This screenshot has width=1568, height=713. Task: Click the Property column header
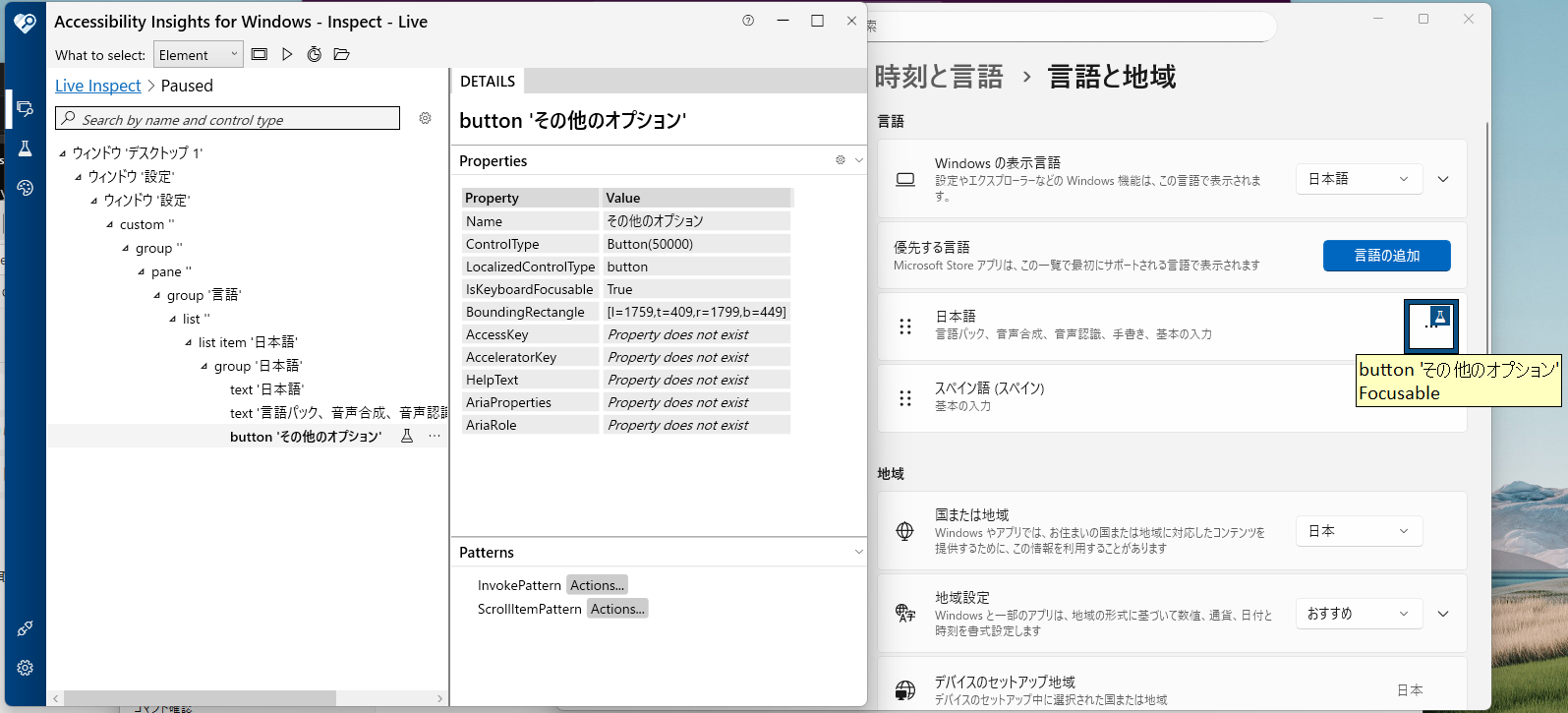pyautogui.click(x=530, y=198)
